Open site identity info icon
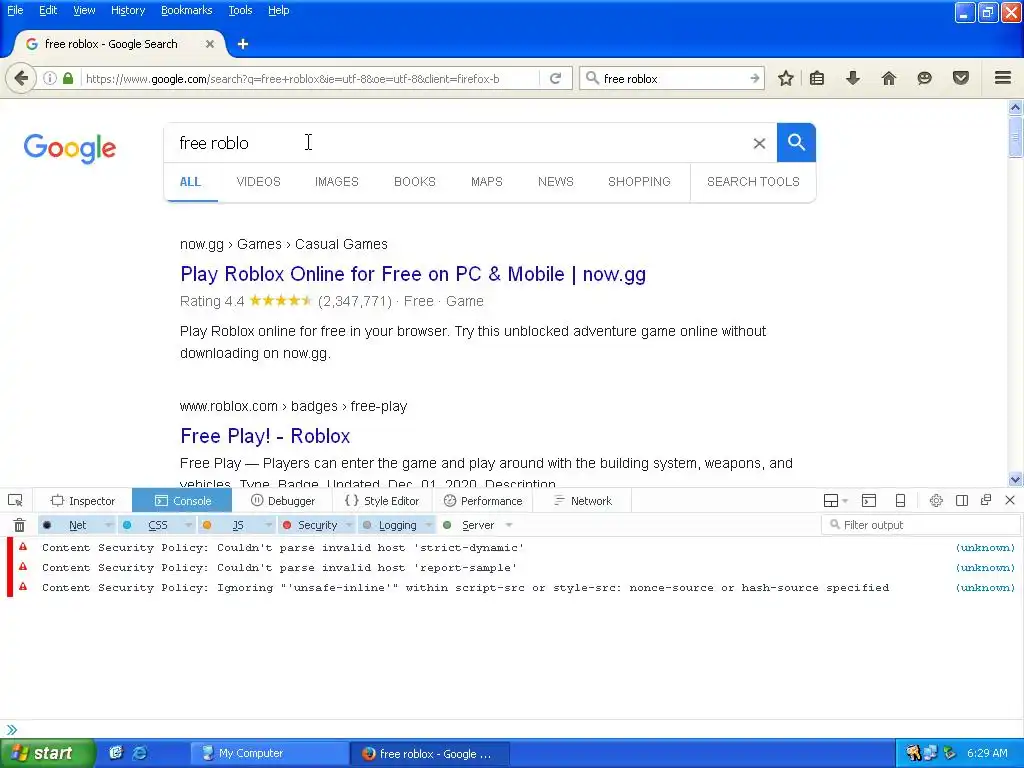1024x768 pixels. point(50,78)
